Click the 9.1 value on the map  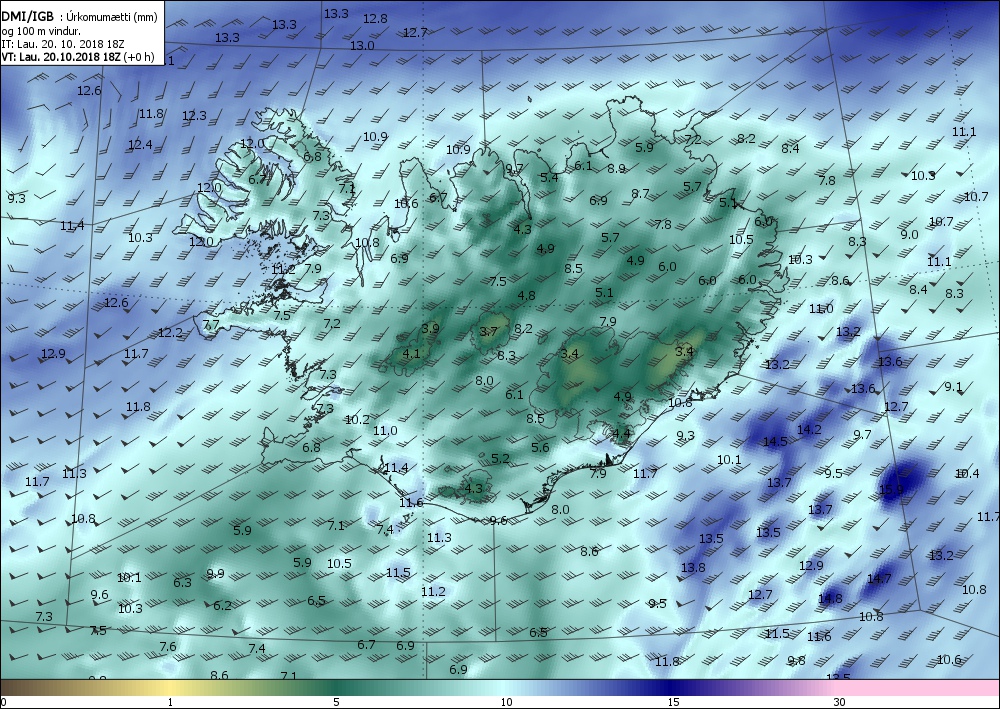pyautogui.click(x=953, y=386)
